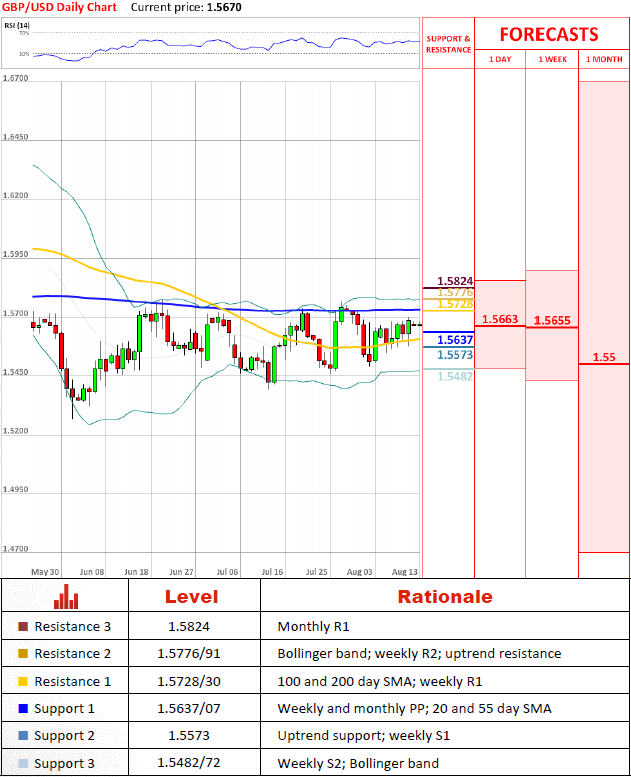
Task: Click the 1.5482 support level label
Action: 455,377
